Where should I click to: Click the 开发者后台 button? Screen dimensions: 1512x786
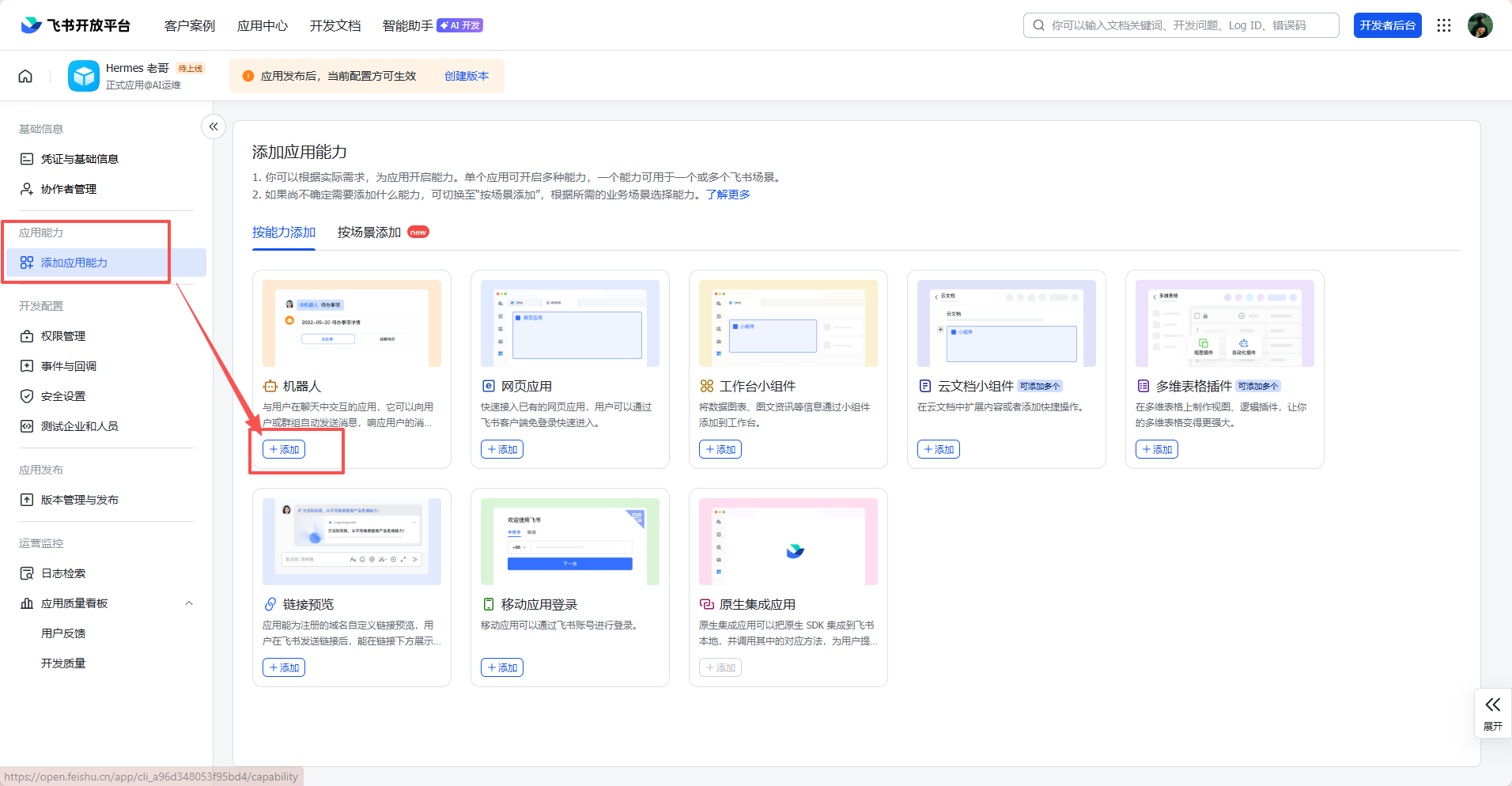pyautogui.click(x=1388, y=25)
